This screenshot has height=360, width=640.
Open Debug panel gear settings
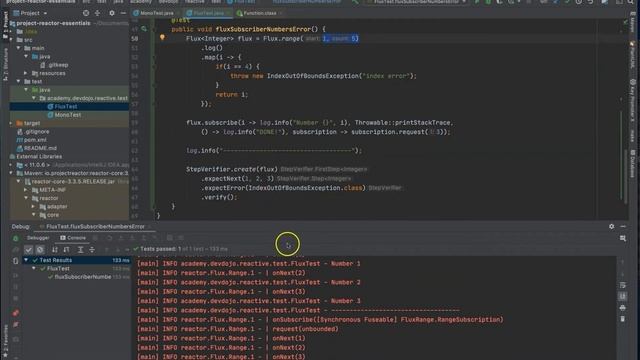611,226
